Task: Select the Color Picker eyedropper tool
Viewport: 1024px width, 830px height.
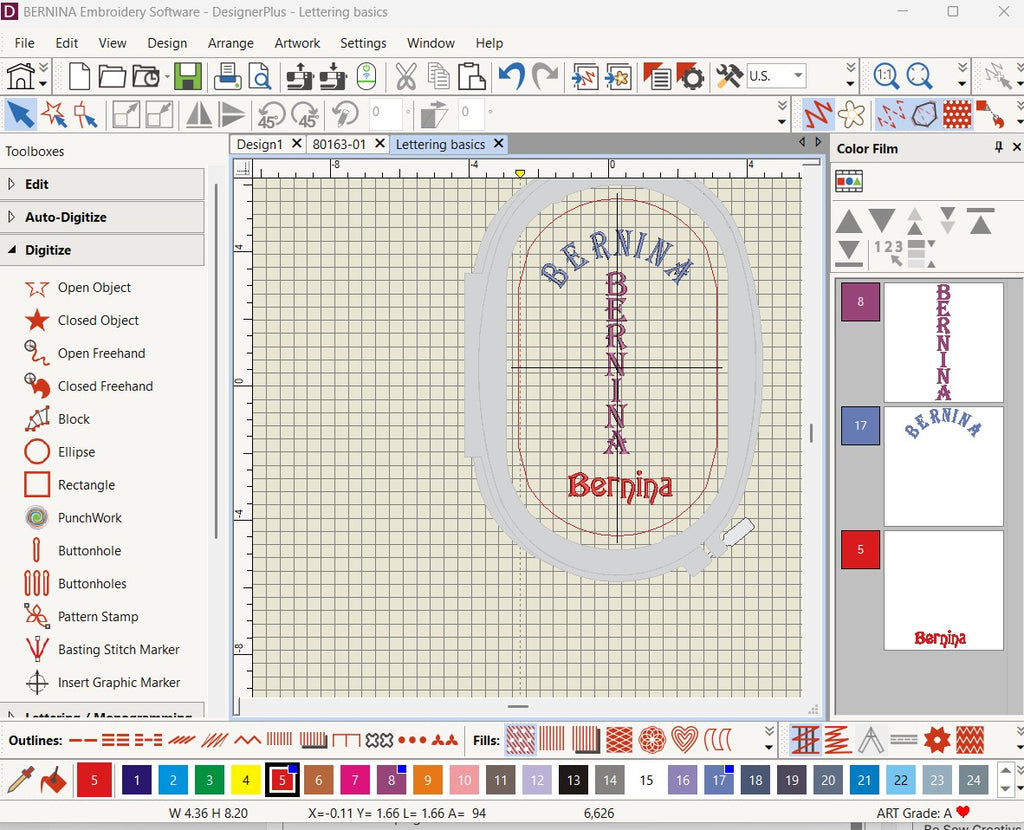Action: click(22, 780)
